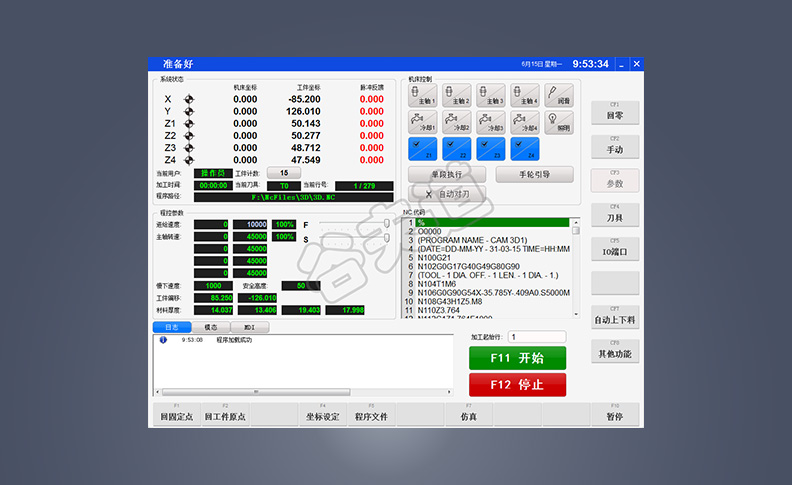Switch on coolant 1 (冷却1)
This screenshot has width=792, height=485.
[x=421, y=123]
